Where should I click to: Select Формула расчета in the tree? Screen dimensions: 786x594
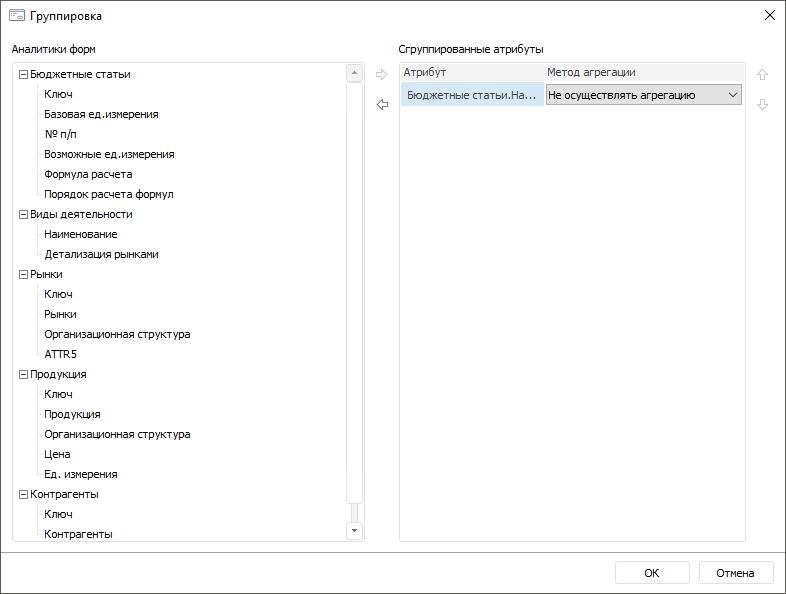pyautogui.click(x=88, y=174)
